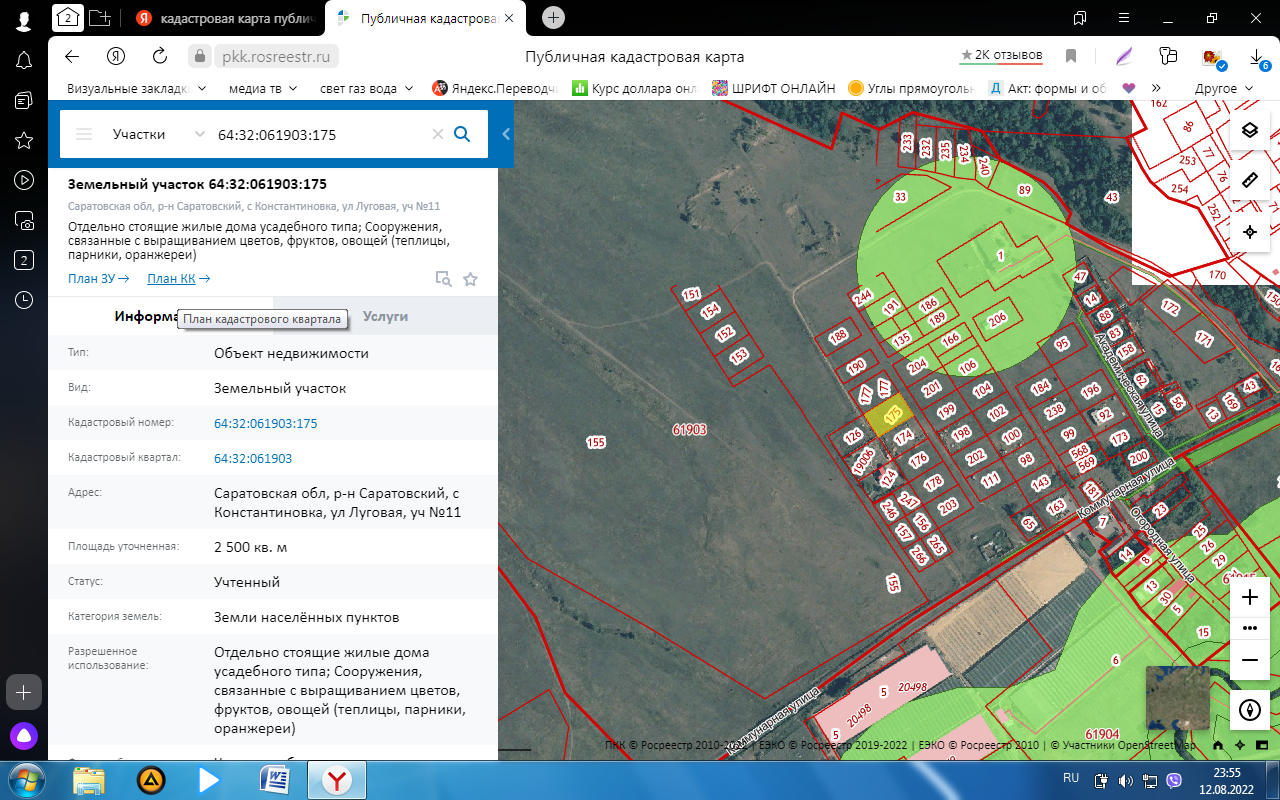The height and width of the screenshot is (800, 1280).
Task: Open the План КК link
Action: click(178, 279)
